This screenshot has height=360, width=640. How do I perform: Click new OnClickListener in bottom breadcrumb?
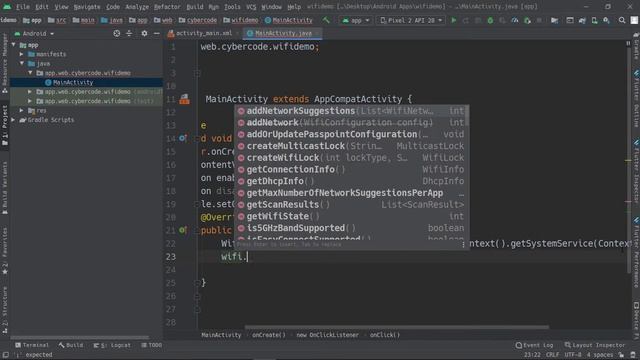[x=327, y=335]
